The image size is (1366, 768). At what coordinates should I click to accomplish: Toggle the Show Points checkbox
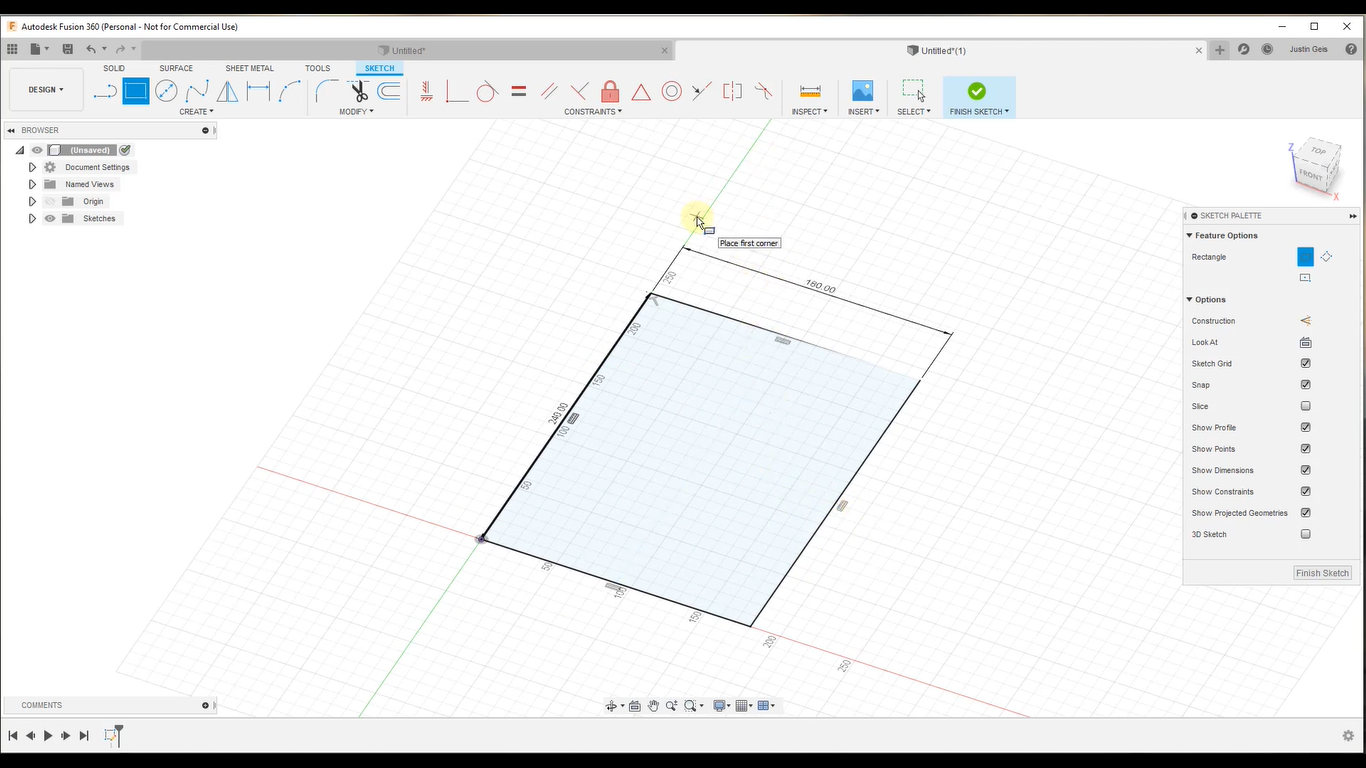1305,449
